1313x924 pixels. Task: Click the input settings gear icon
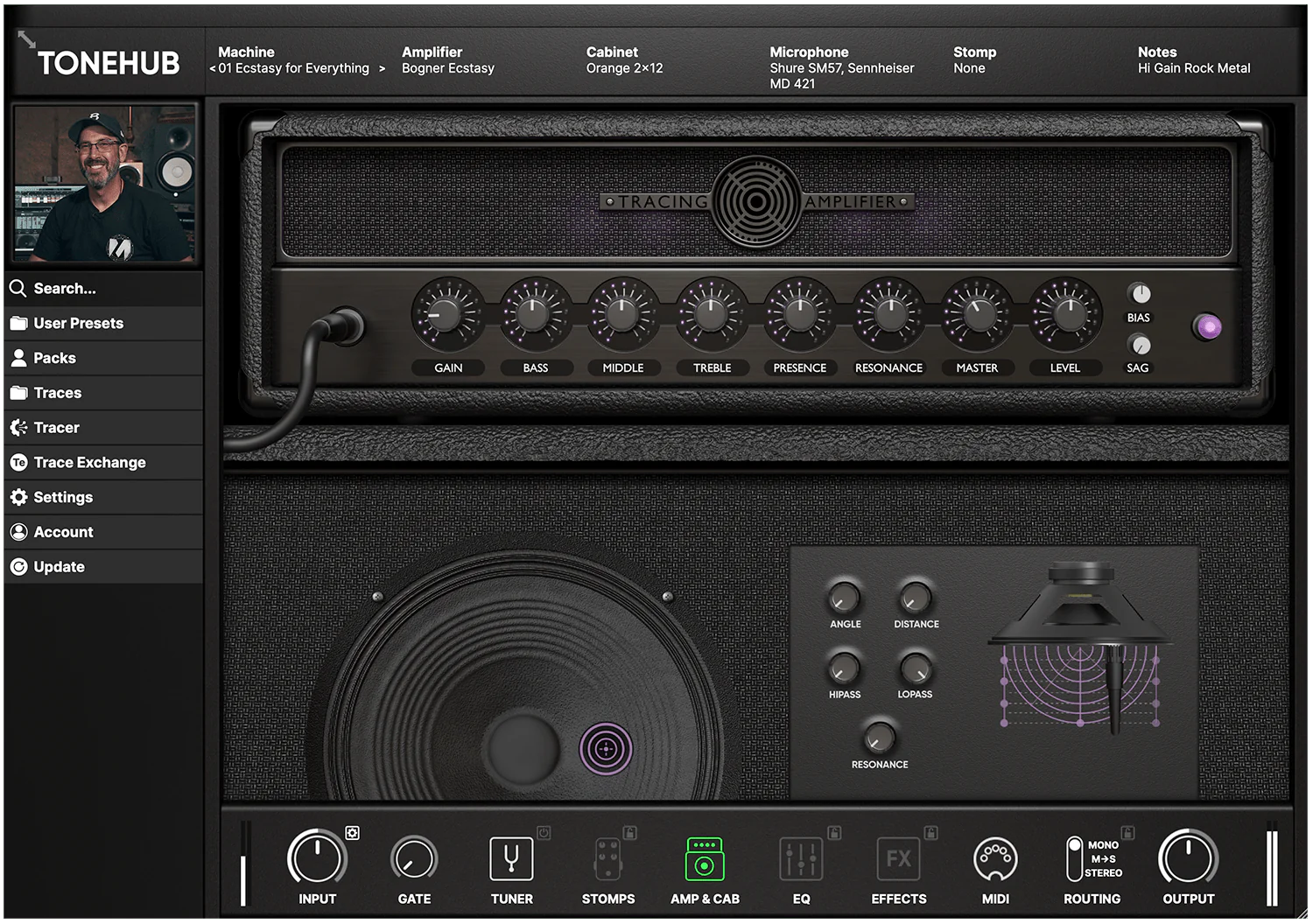coord(352,833)
